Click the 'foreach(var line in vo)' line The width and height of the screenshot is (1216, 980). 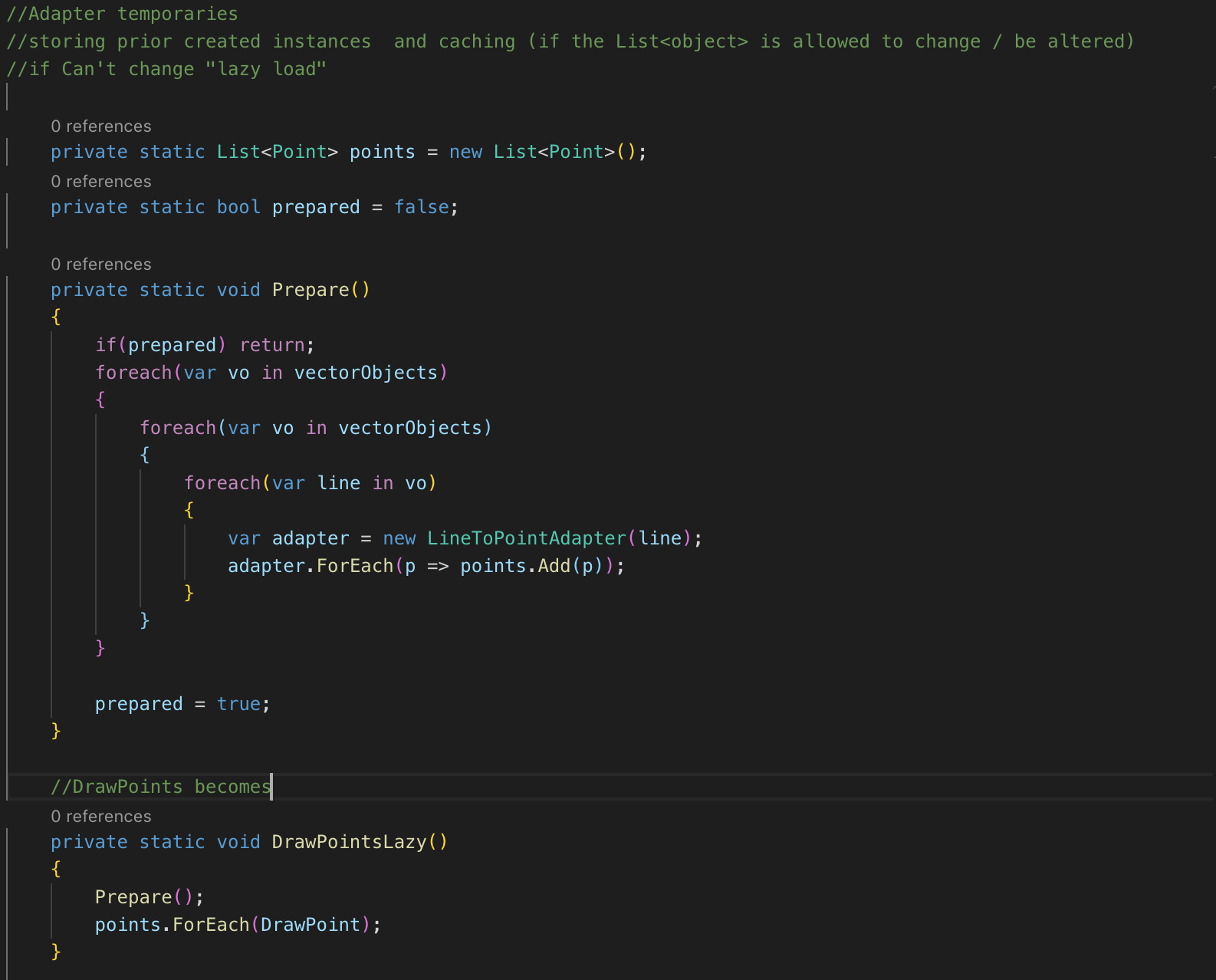tap(311, 483)
